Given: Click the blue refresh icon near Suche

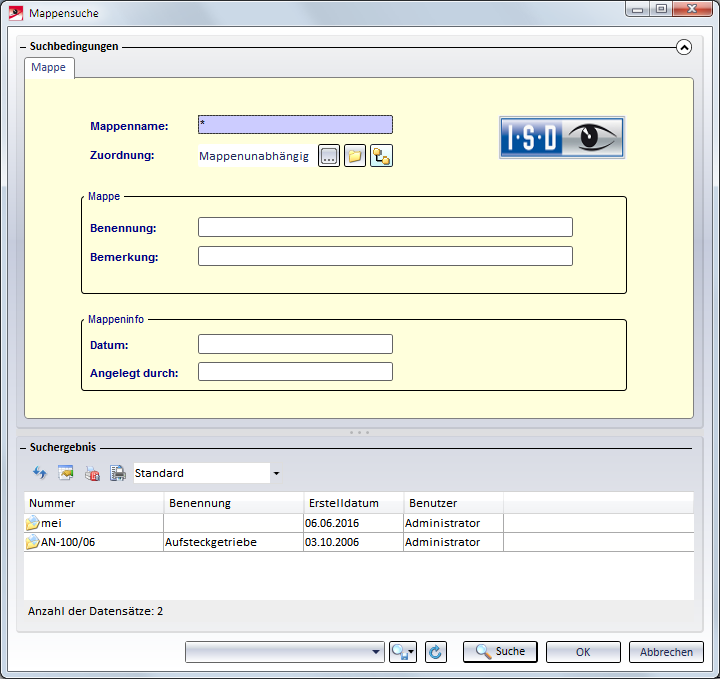Looking at the screenshot, I should coord(435,652).
